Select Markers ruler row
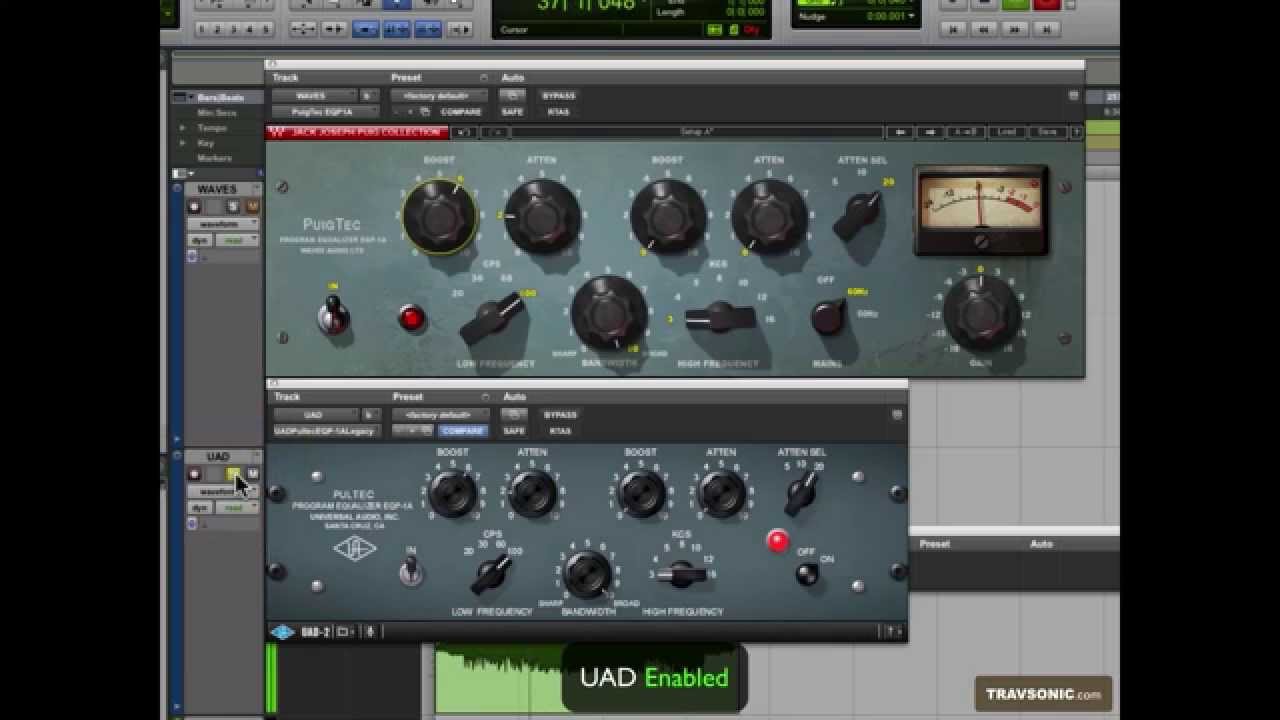Viewport: 1280px width, 720px height. (214, 158)
